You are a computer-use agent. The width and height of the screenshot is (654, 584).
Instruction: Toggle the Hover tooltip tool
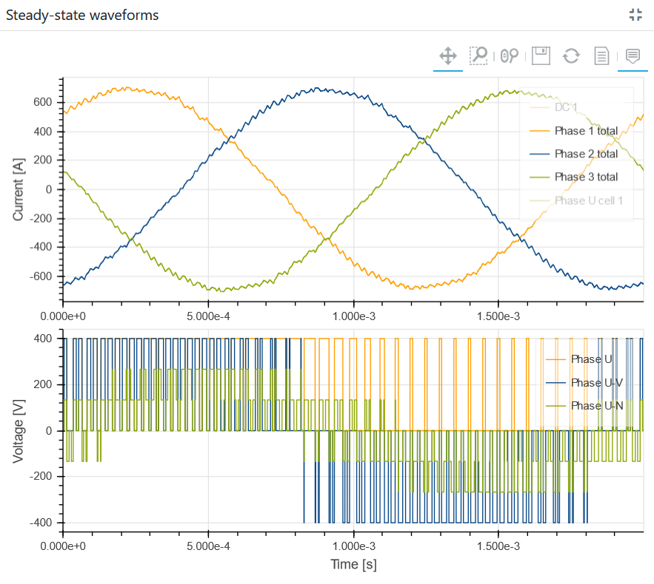point(632,55)
